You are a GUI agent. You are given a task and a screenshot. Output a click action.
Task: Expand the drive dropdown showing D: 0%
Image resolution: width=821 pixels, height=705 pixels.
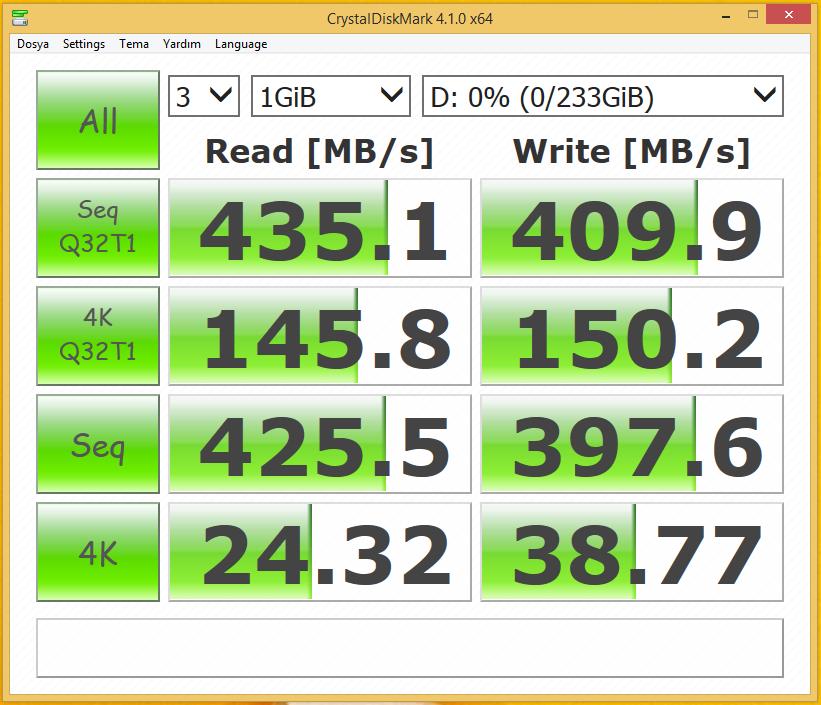coord(603,96)
